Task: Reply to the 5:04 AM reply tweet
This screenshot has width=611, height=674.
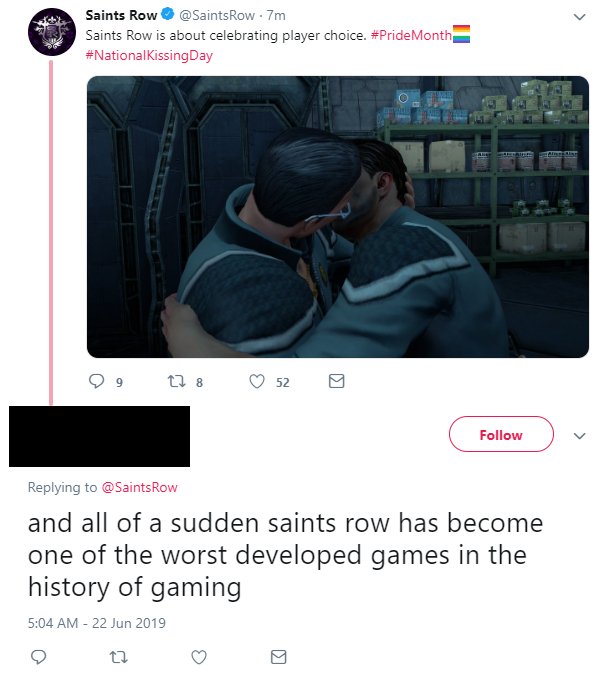Action: pos(39,656)
